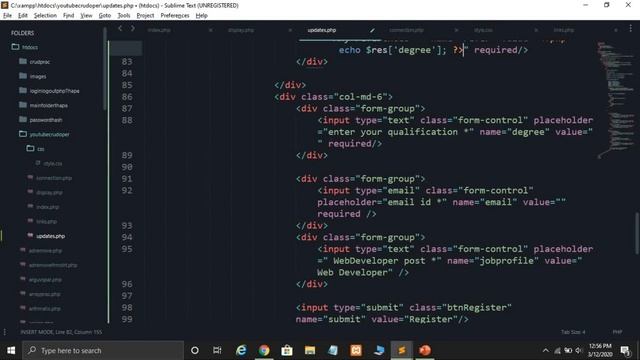Image resolution: width=640 pixels, height=360 pixels.
Task: Open Google Chrome from the taskbar
Action: coord(264,350)
